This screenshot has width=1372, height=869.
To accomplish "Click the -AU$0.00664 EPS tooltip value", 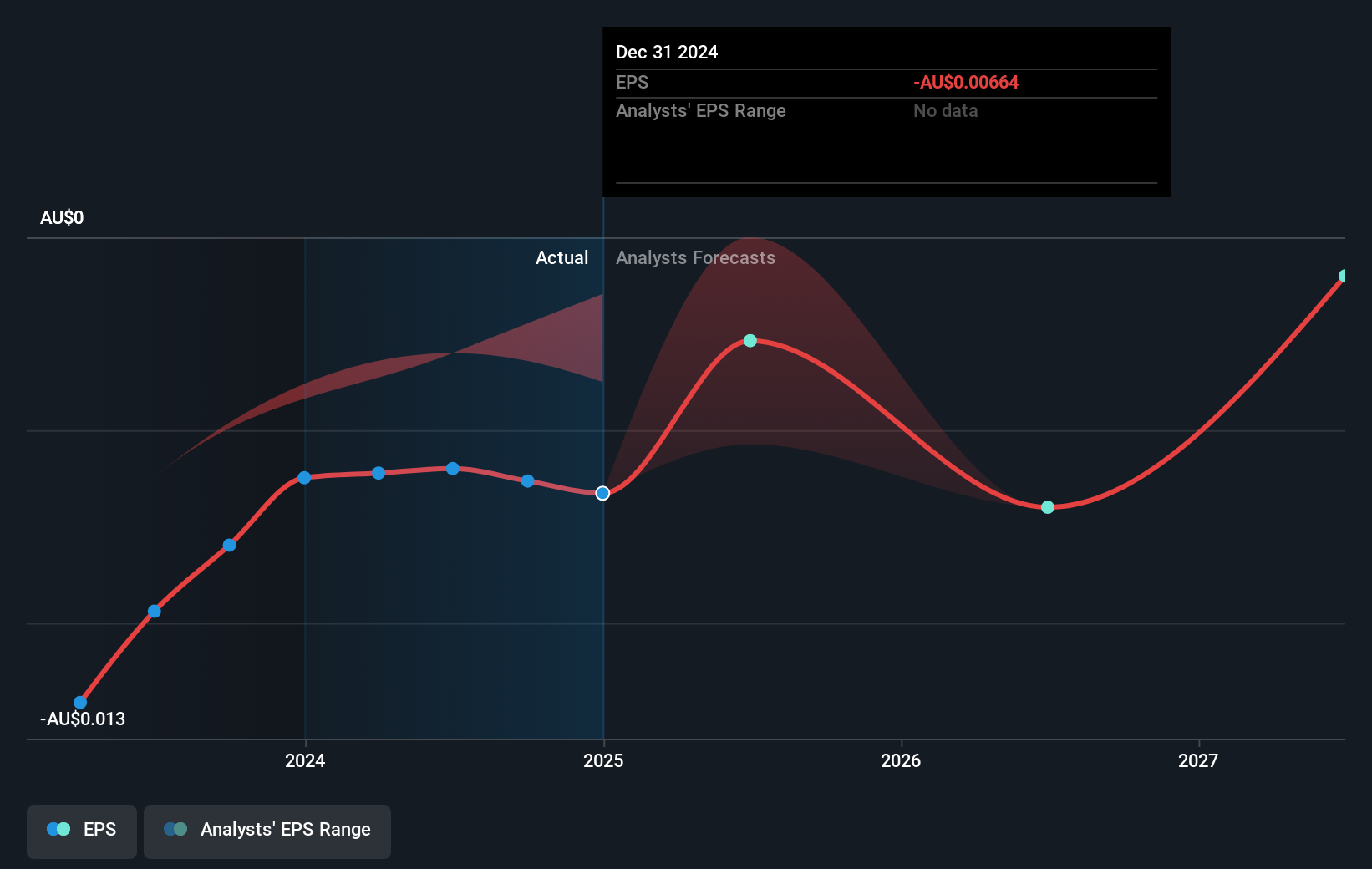I will 966,82.
